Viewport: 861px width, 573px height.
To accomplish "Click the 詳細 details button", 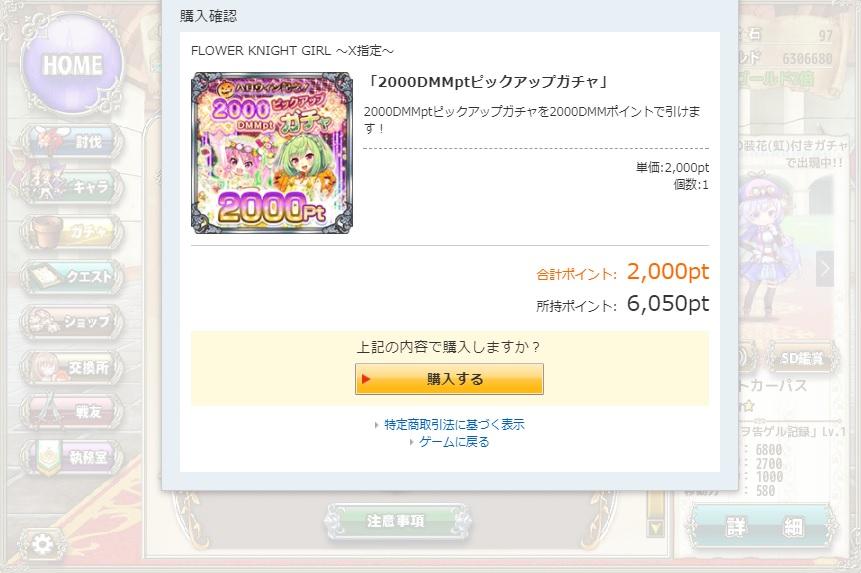I will tap(764, 527).
